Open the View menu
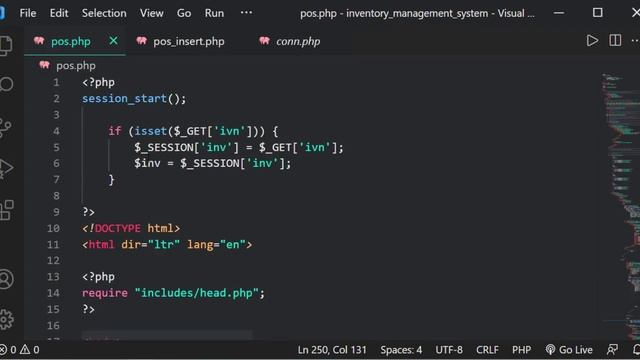Viewport: 640px width, 360px height. click(x=151, y=13)
